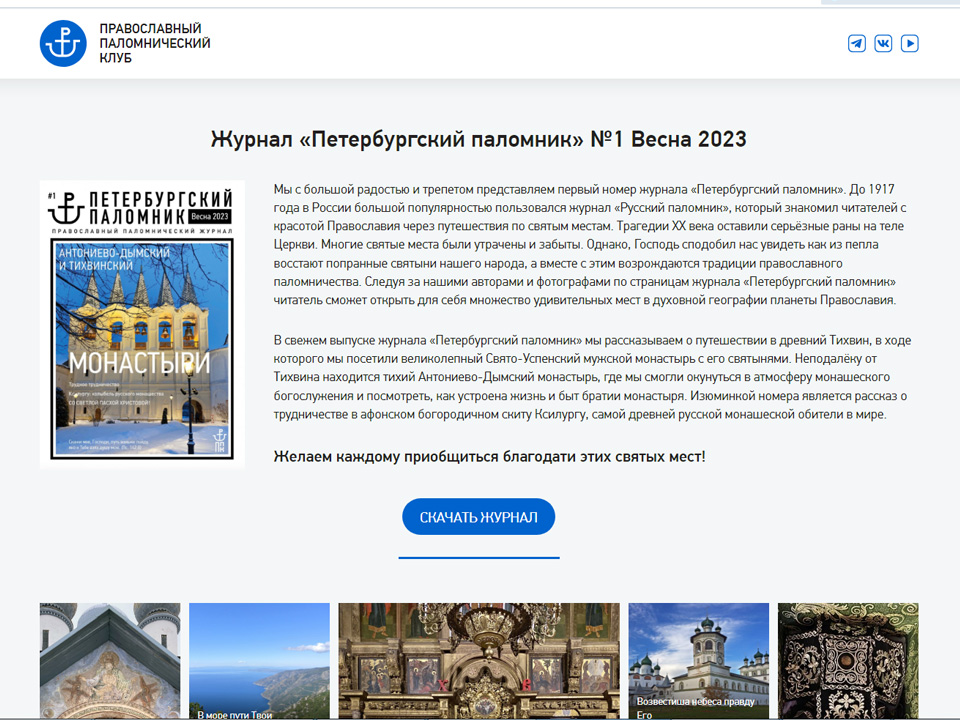Open the Telegram channel icon
Viewport: 960px width, 720px height.
[x=857, y=43]
